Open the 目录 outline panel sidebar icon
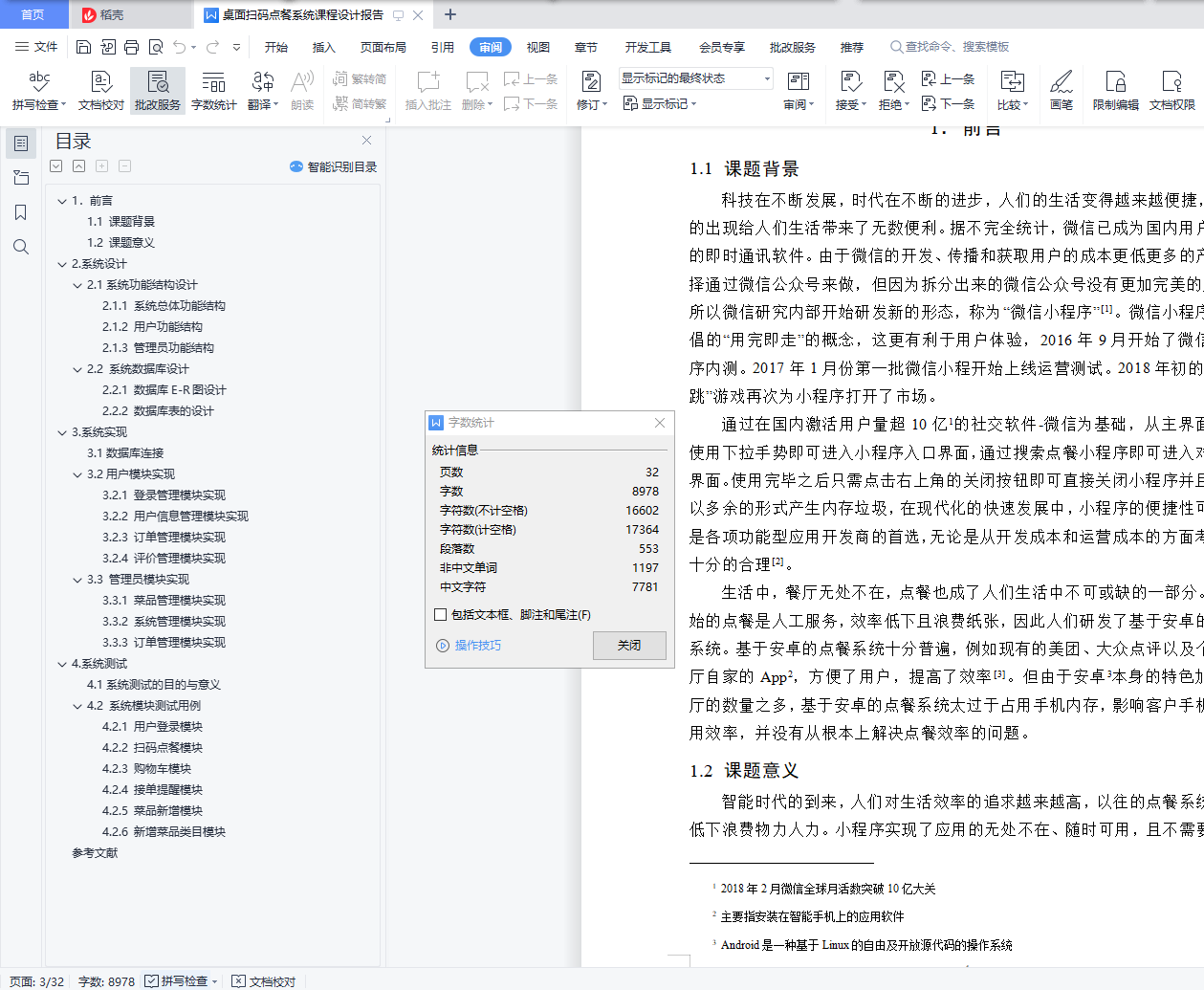Viewport: 1204px width, 990px height. tap(21, 143)
